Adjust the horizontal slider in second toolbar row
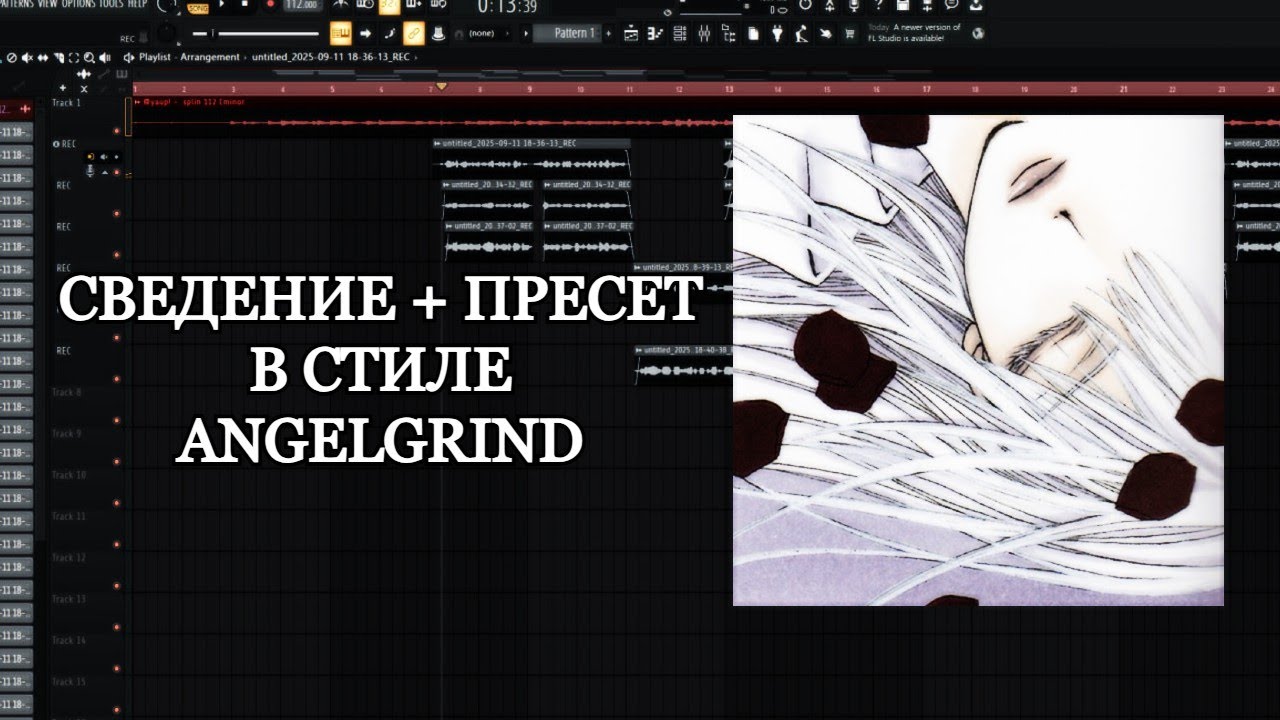Image resolution: width=1280 pixels, height=720 pixels. (x=255, y=34)
